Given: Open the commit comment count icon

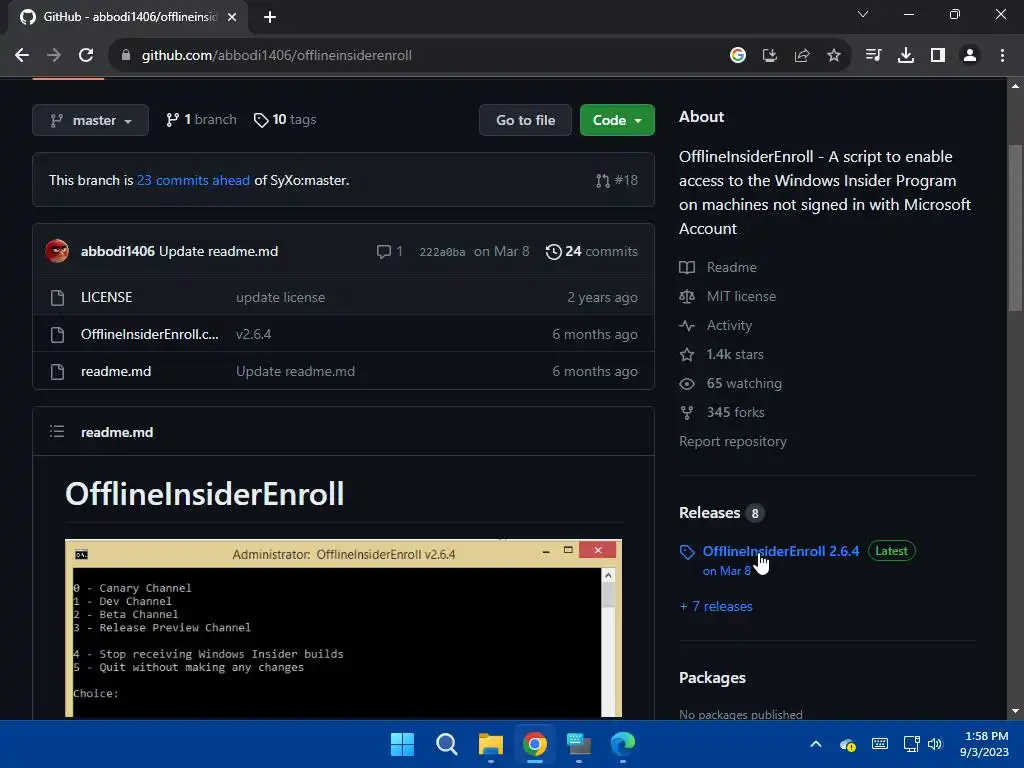Looking at the screenshot, I should point(389,251).
